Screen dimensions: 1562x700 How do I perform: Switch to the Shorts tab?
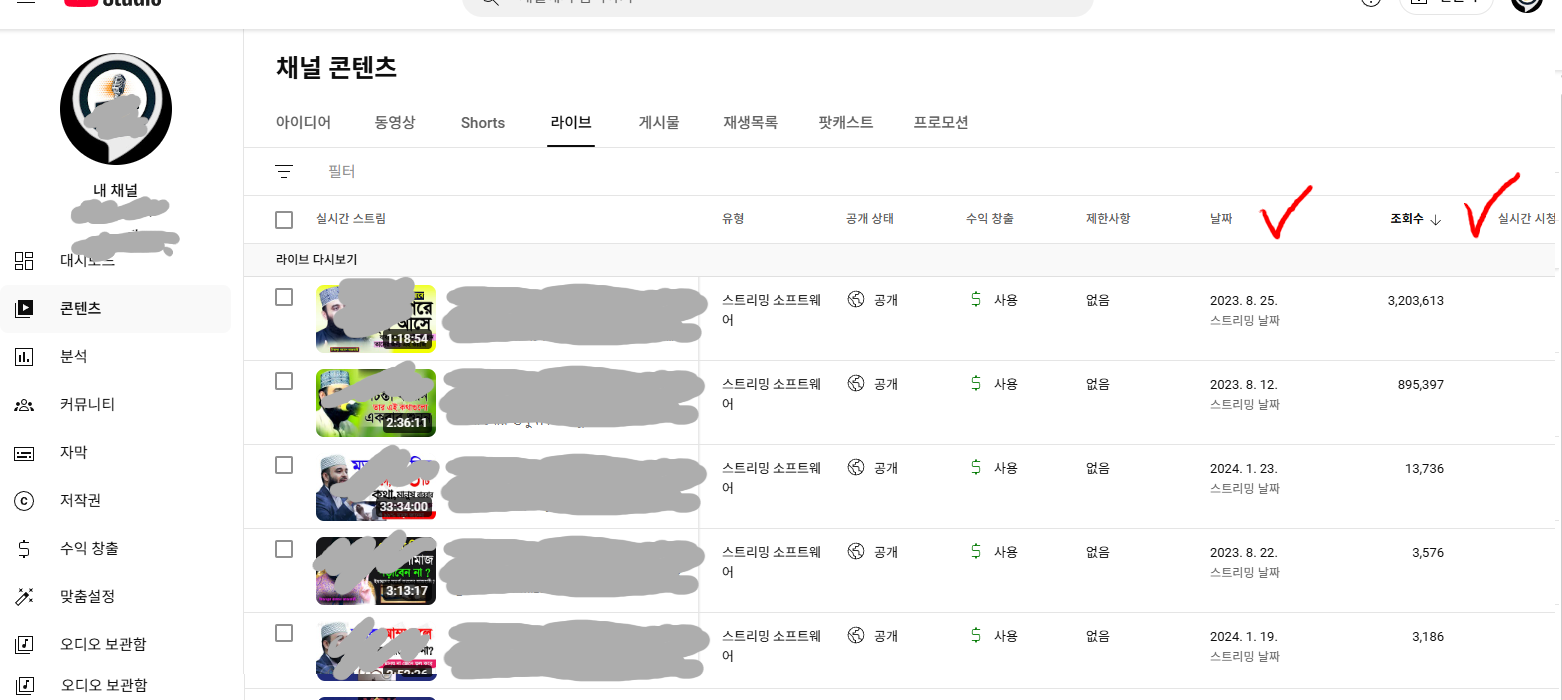tap(483, 123)
